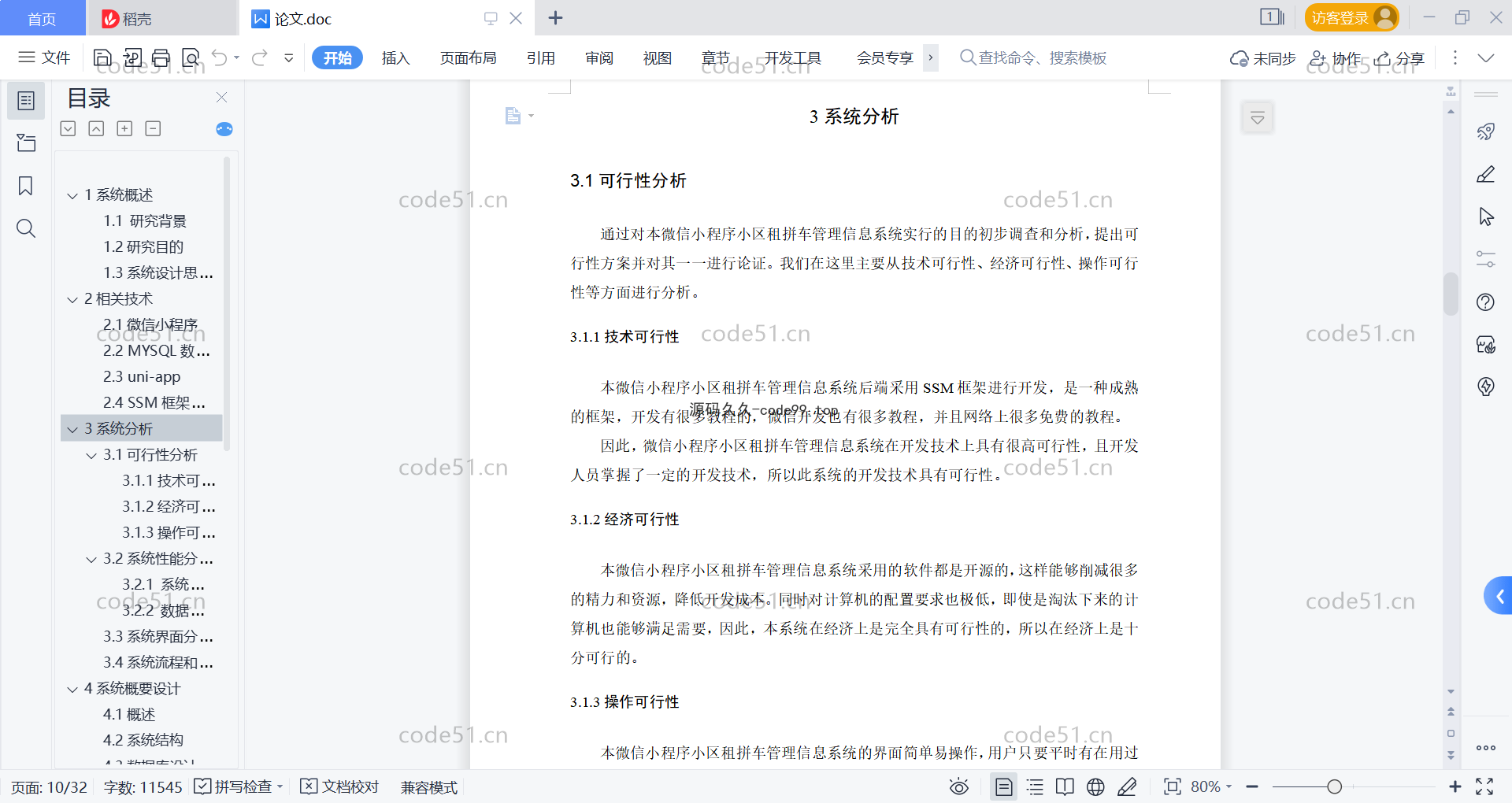This screenshot has width=1512, height=803.
Task: Open the bookmarks sidebar icon
Action: tap(26, 186)
